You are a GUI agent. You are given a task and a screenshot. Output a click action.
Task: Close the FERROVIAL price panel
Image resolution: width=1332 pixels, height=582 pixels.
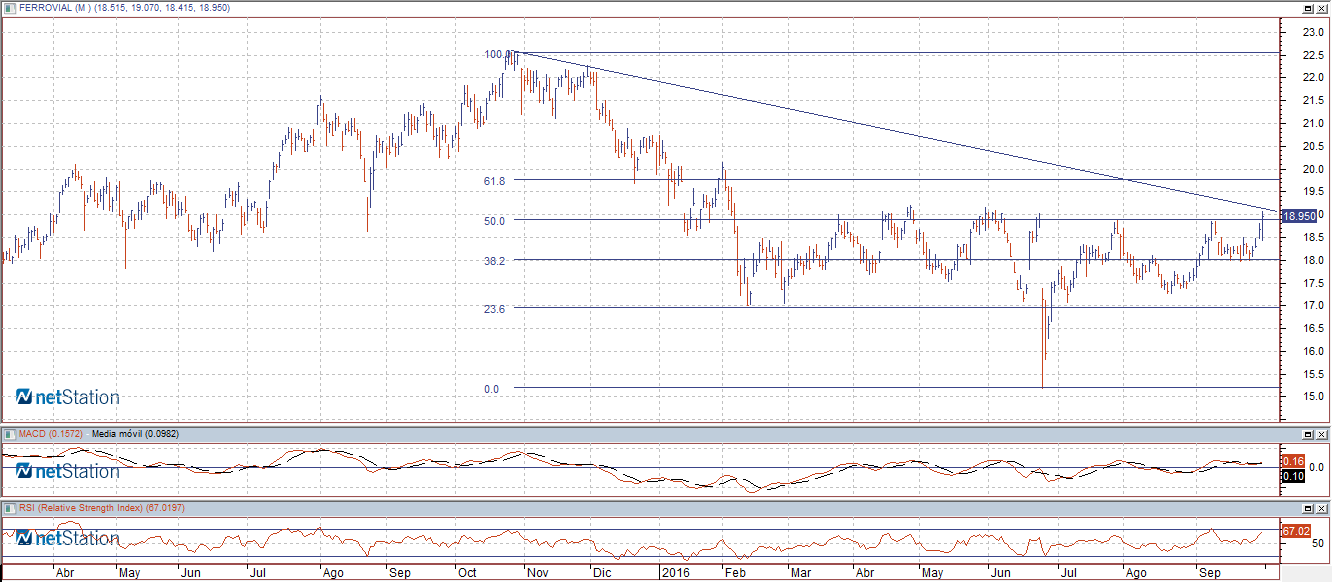tap(1322, 8)
